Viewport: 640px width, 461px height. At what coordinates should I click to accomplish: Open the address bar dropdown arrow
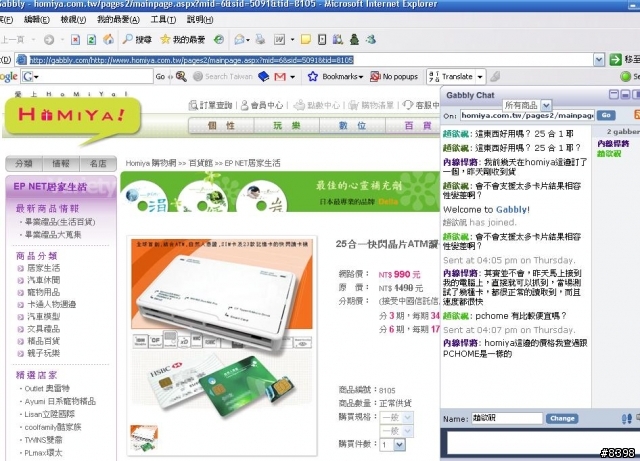599,60
